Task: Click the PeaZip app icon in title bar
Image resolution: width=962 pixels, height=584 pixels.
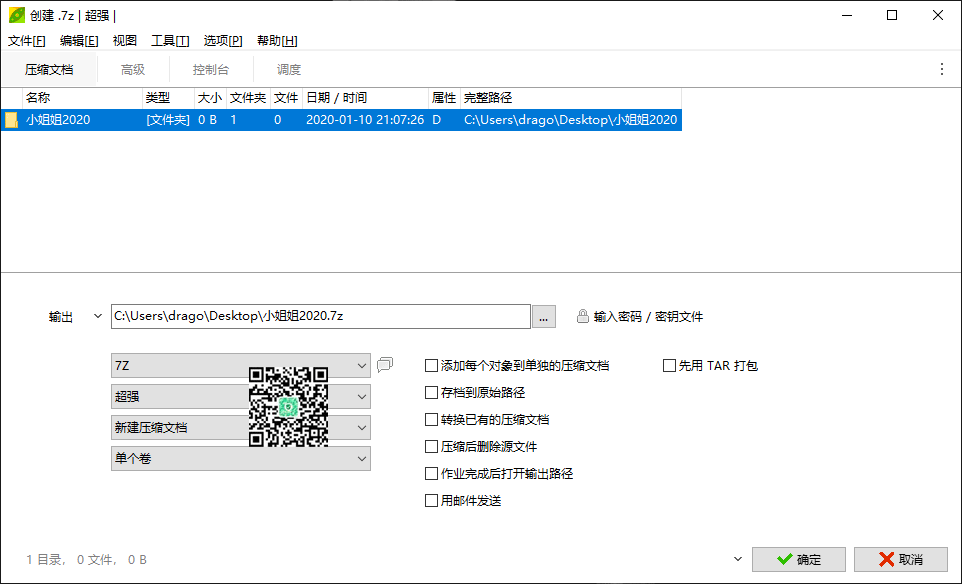Action: click(17, 15)
